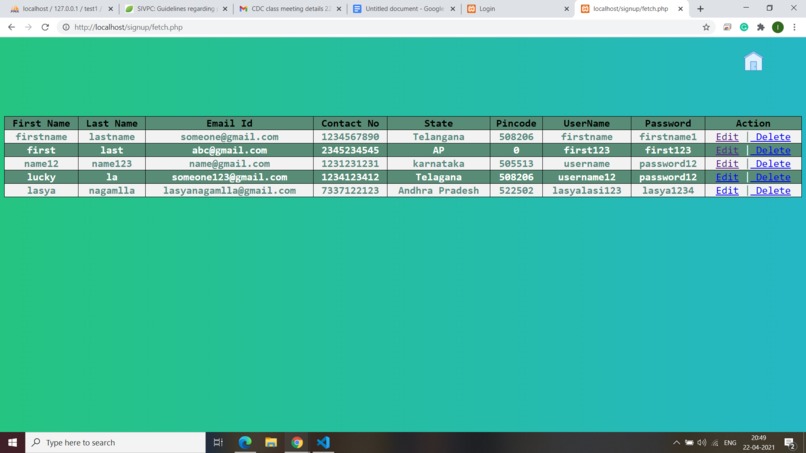
Task: Click the username lasyalasi123 cell
Action: (587, 190)
